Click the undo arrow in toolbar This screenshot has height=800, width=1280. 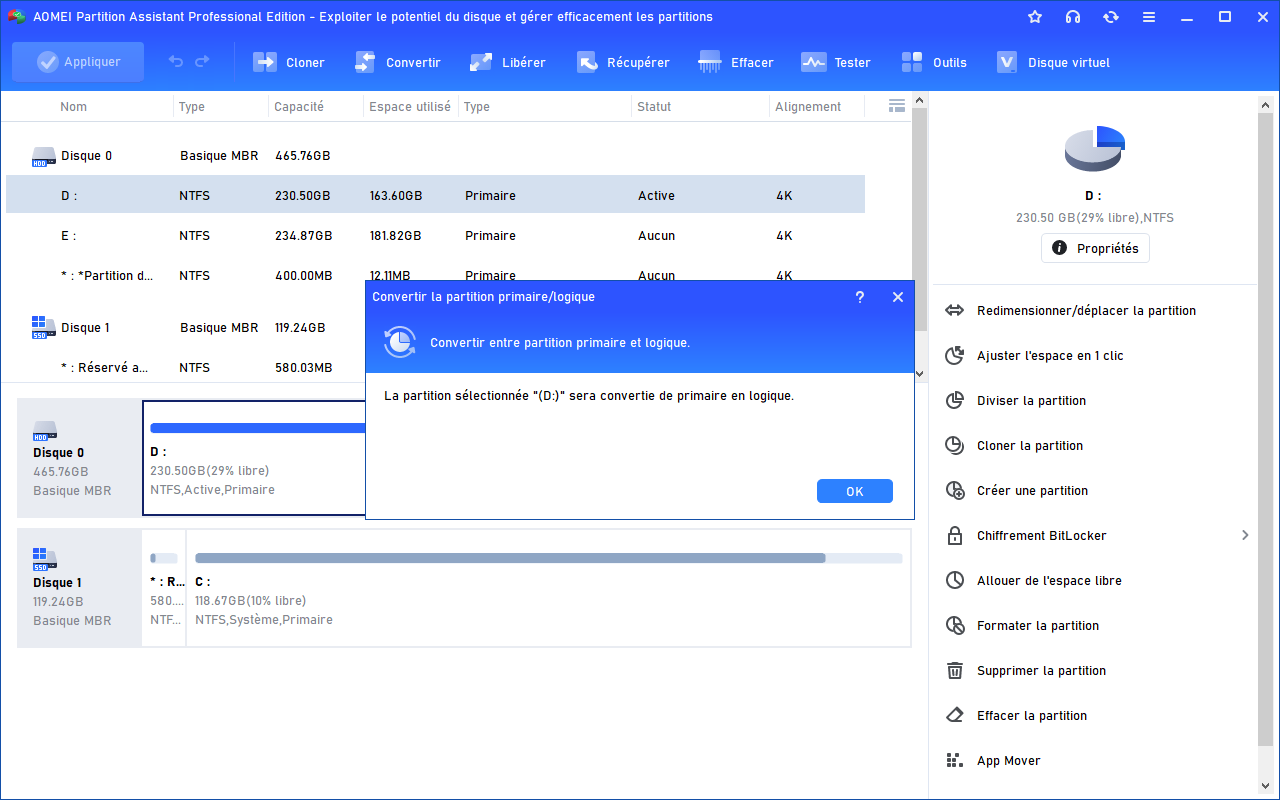click(x=176, y=62)
